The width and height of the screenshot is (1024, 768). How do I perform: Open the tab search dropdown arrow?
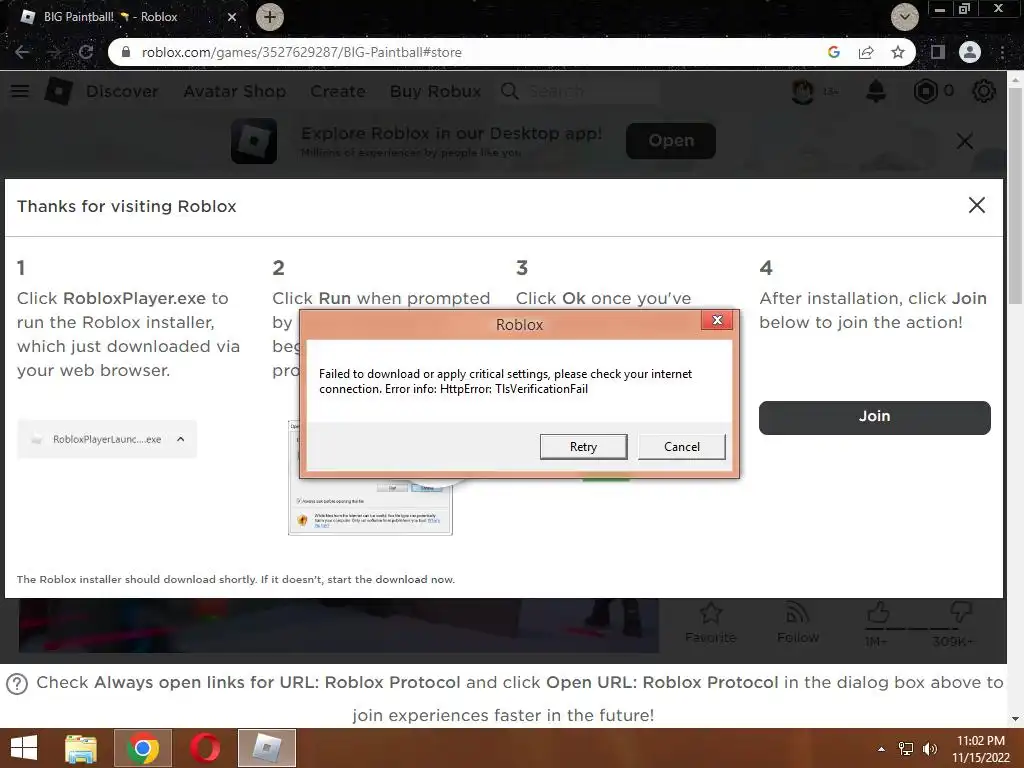tap(904, 17)
